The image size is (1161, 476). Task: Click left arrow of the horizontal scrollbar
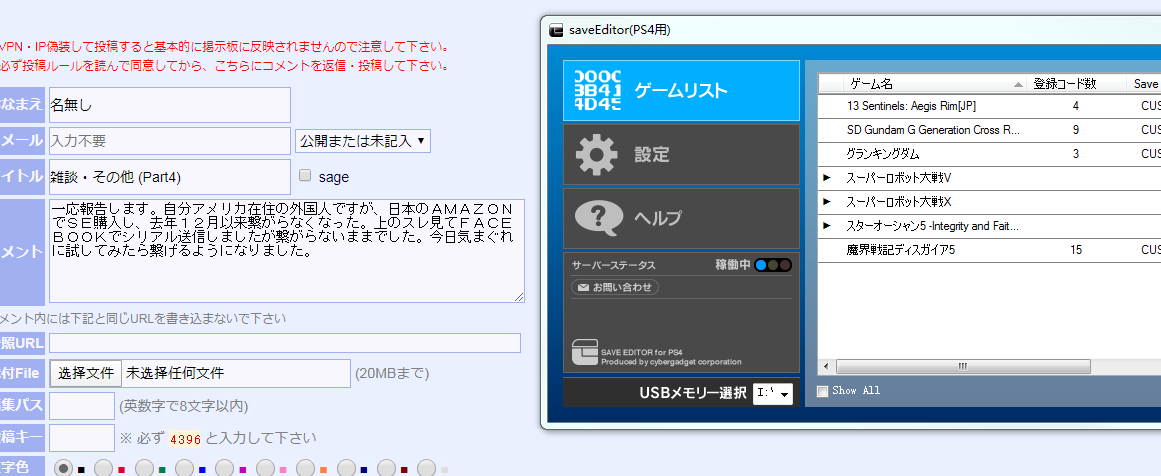pos(827,367)
